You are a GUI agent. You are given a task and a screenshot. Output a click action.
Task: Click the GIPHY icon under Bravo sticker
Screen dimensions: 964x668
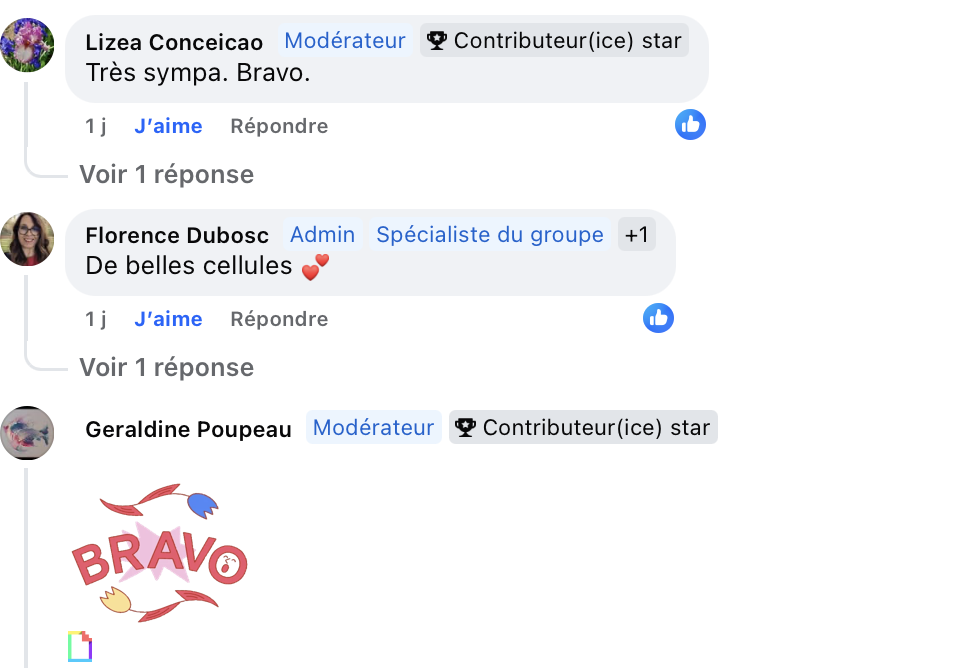point(80,646)
